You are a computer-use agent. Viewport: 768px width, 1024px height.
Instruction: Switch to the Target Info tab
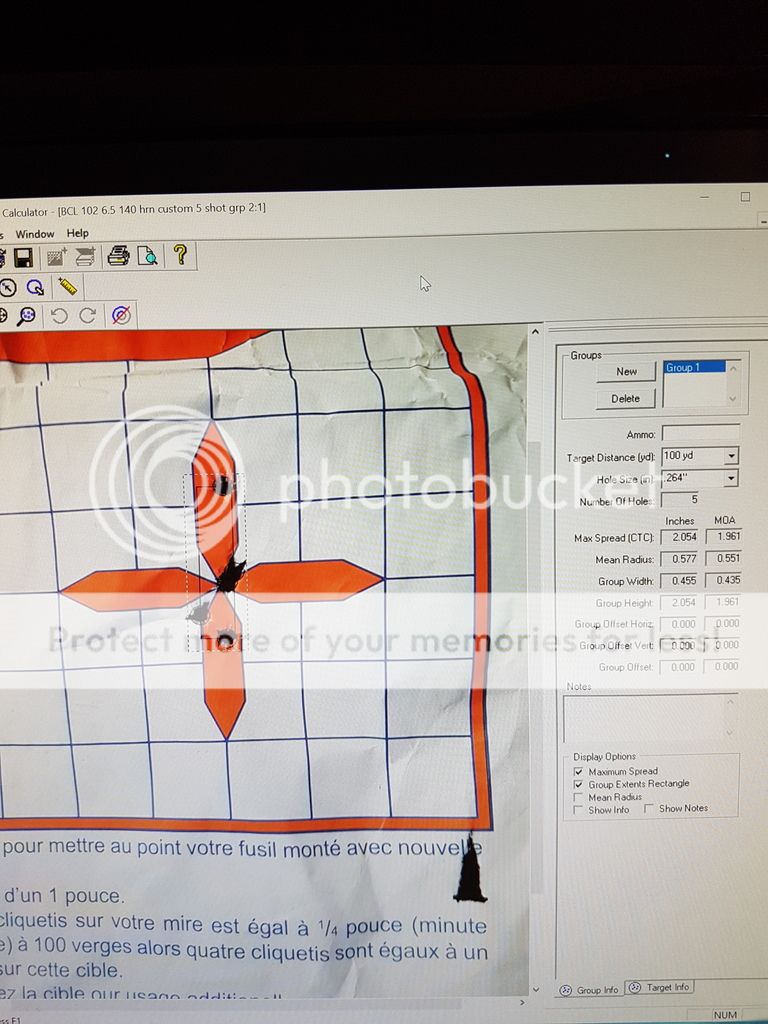coord(660,988)
